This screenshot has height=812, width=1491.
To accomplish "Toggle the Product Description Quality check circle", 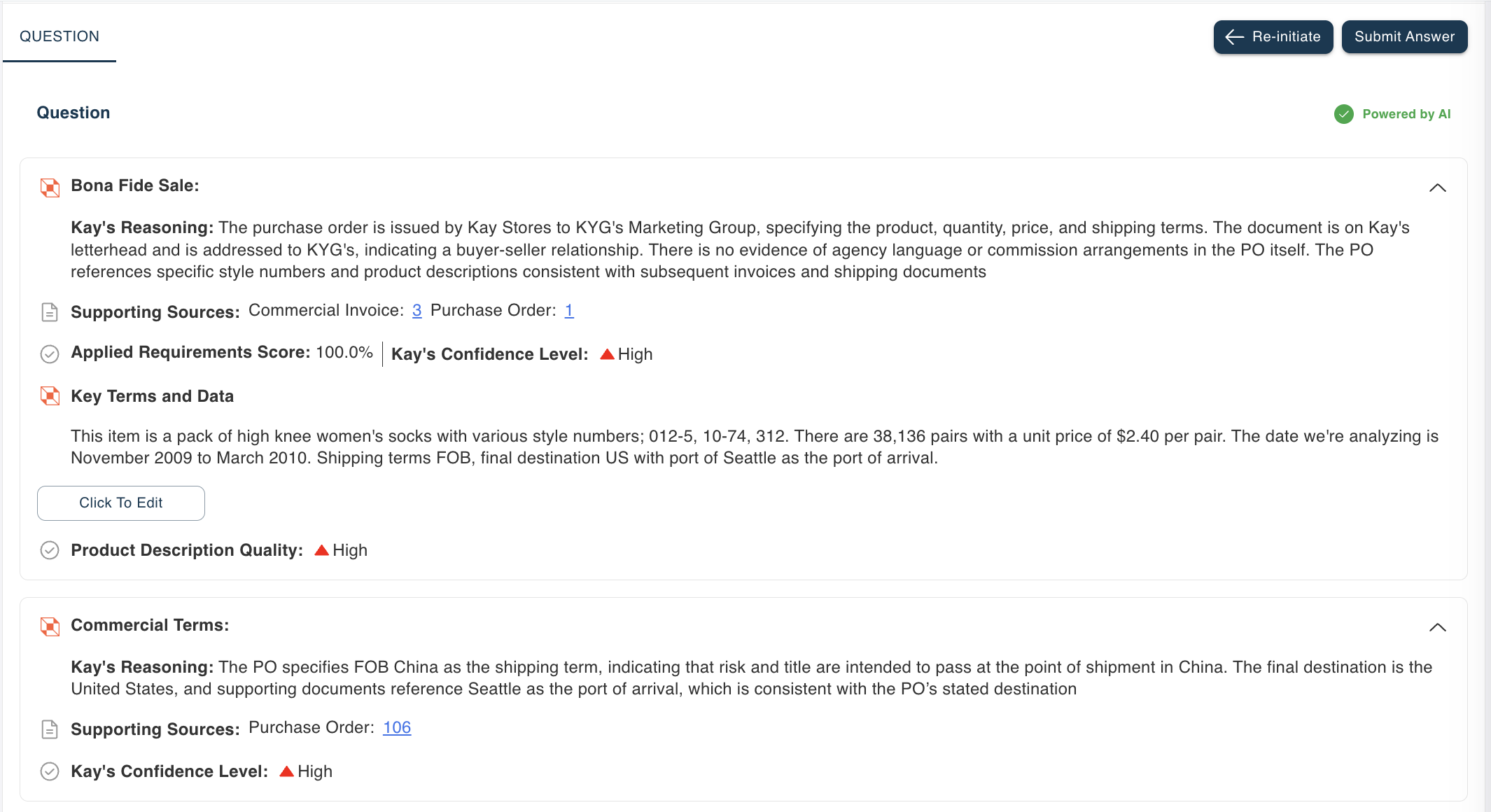I will (50, 550).
